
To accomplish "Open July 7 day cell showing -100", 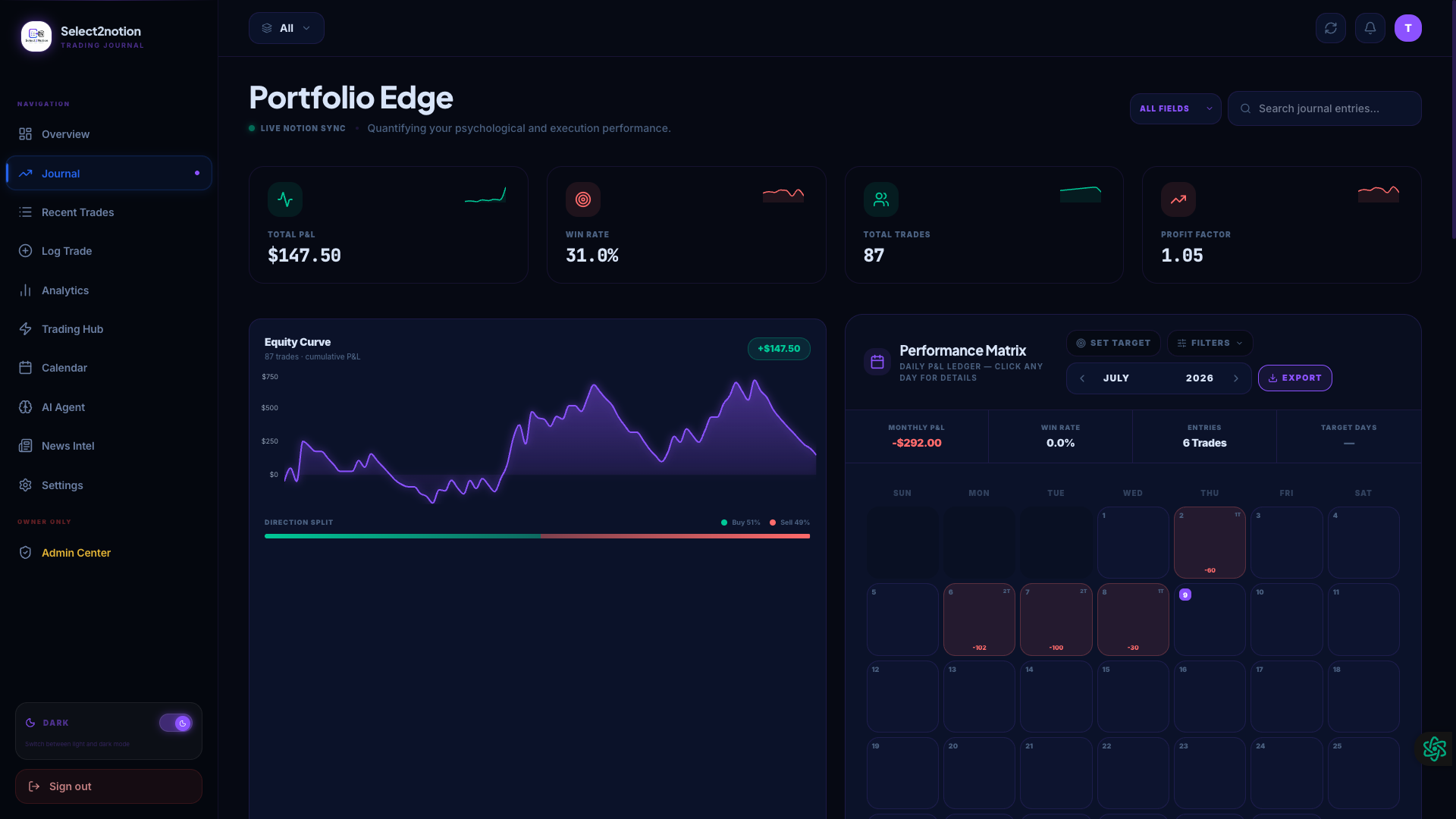I will [1056, 620].
